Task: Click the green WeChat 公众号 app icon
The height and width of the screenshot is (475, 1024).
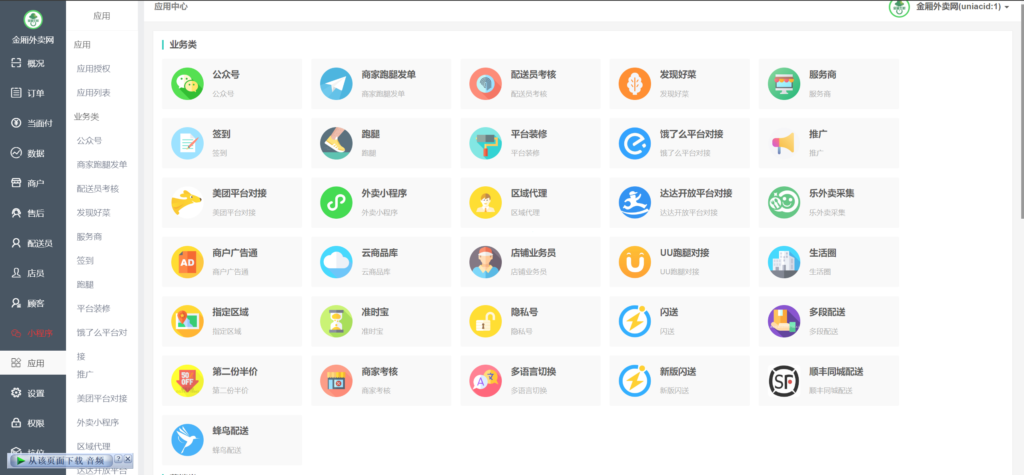Action: click(x=187, y=84)
